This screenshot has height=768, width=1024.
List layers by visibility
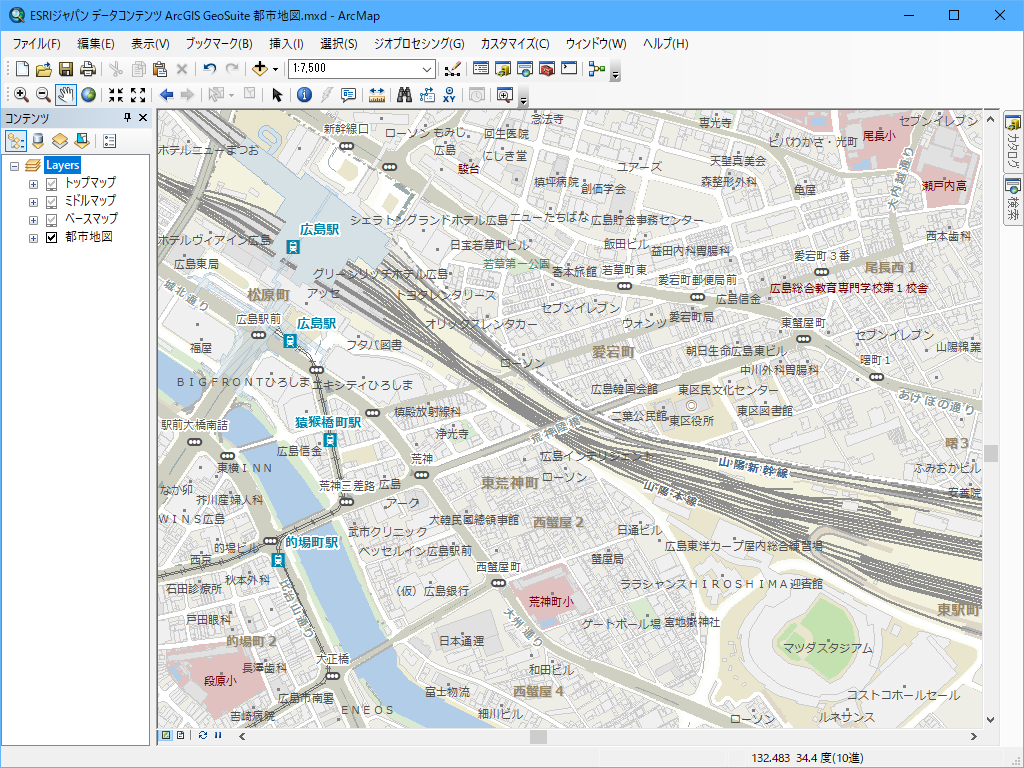click(x=60, y=140)
